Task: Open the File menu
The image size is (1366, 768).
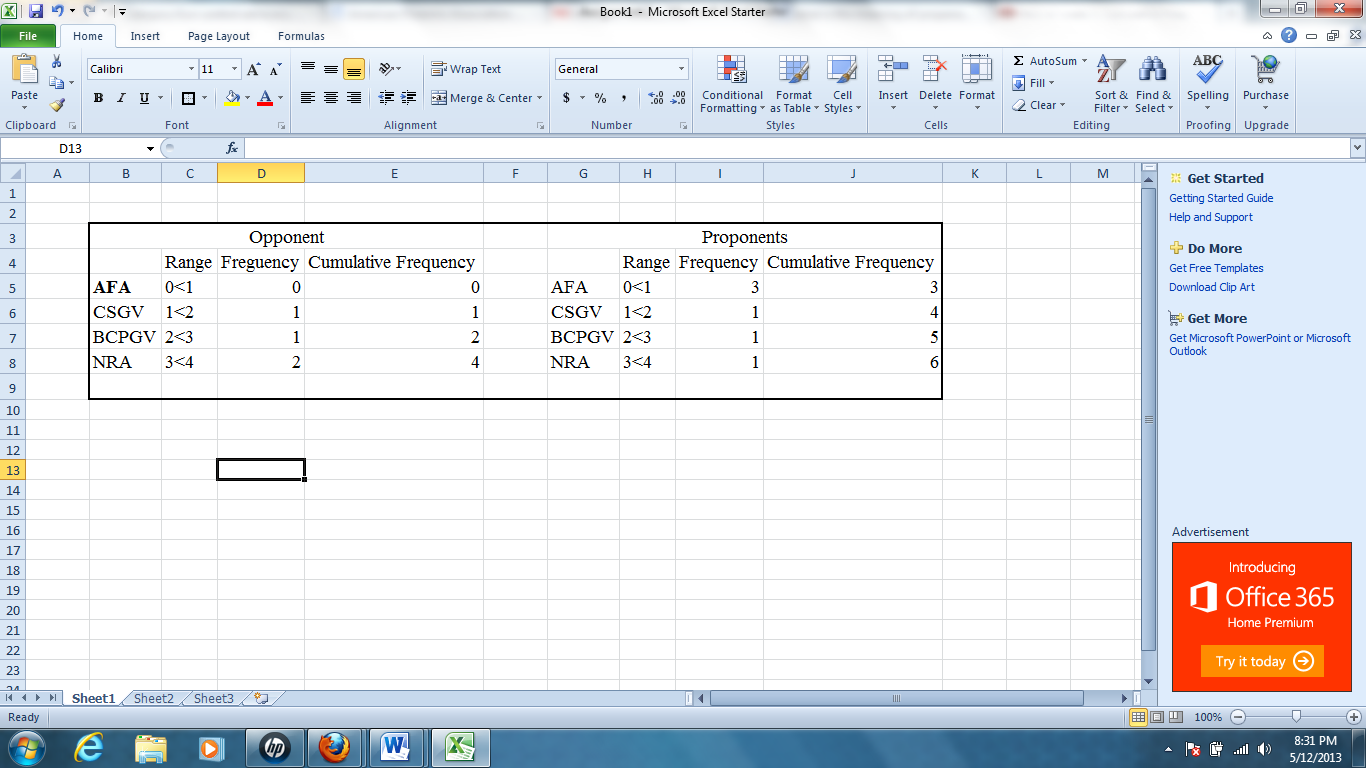Action: point(29,35)
